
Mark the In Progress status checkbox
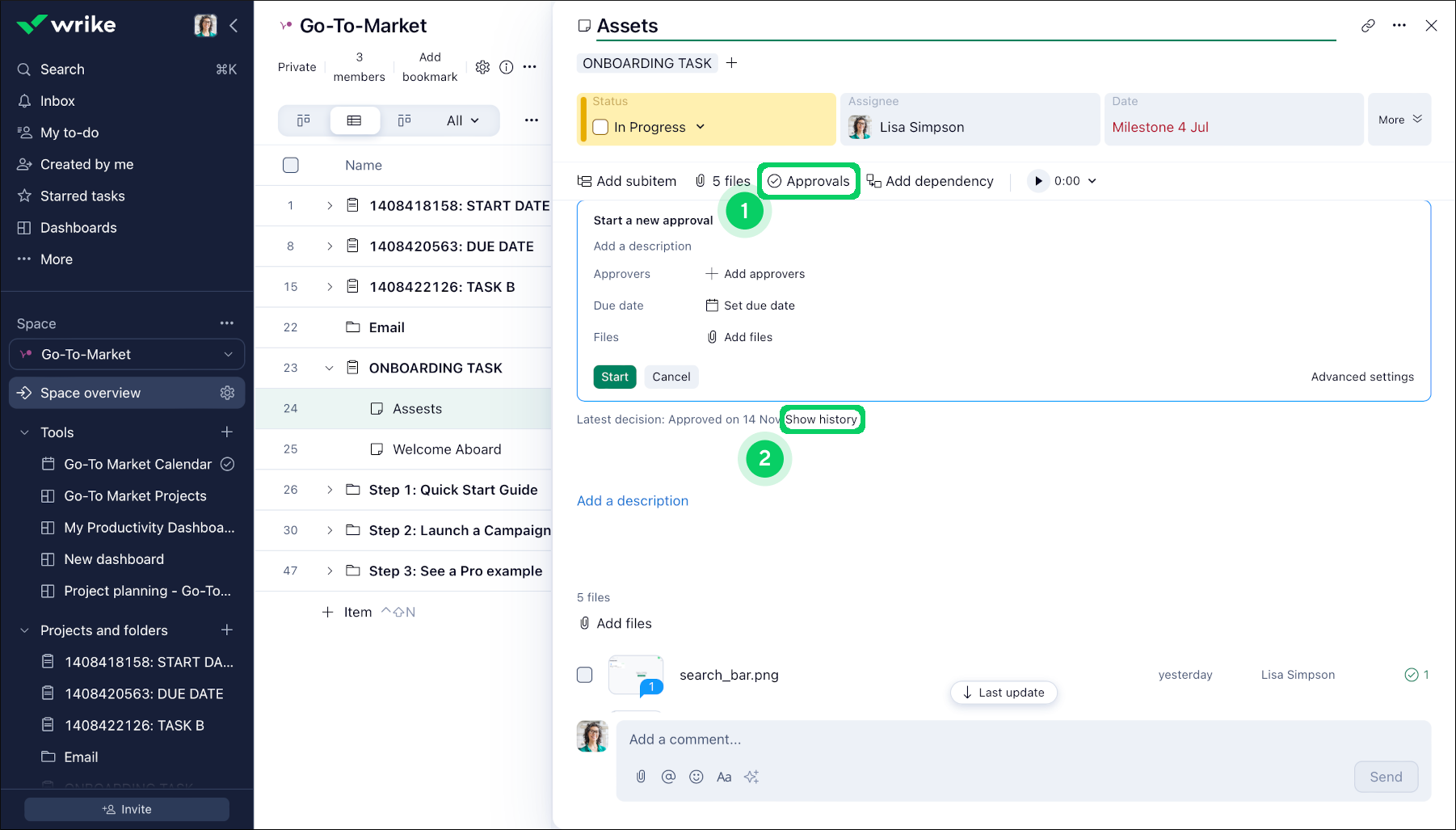point(600,127)
